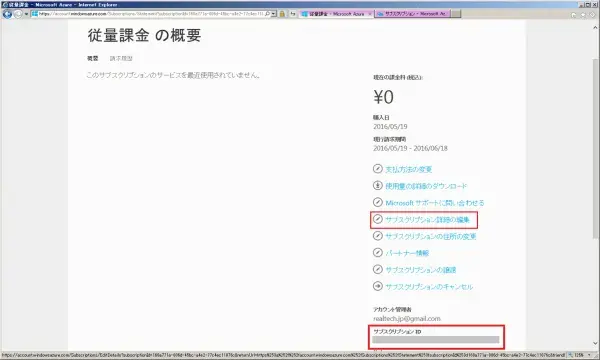The width and height of the screenshot is (600, 360).
Task: Open Favorites star icon
Action: [x=583, y=15]
